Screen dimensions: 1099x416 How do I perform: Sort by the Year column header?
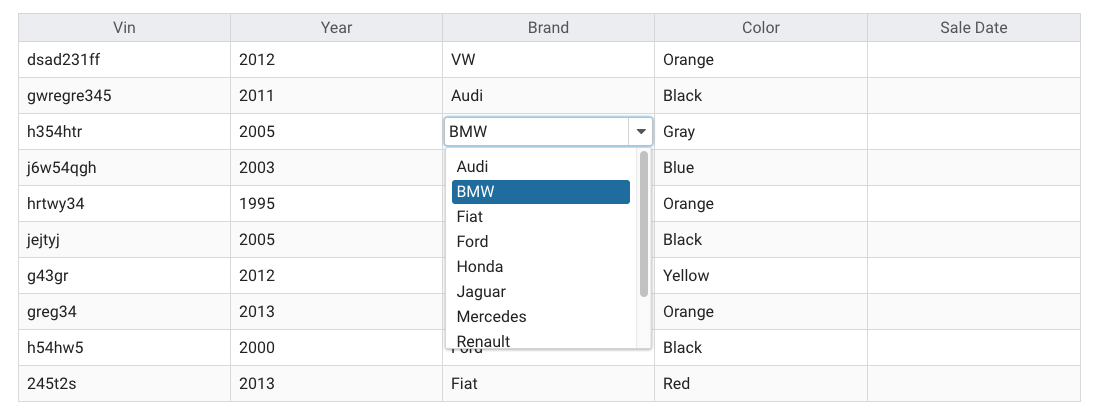point(336,27)
